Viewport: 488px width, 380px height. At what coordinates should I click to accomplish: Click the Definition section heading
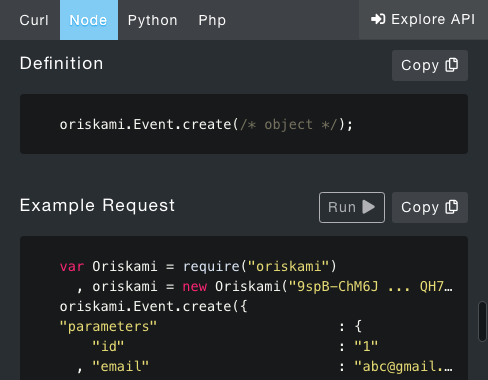(x=62, y=63)
